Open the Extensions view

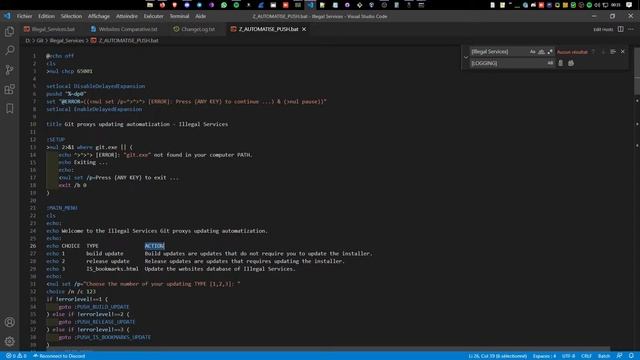pyautogui.click(x=9, y=89)
